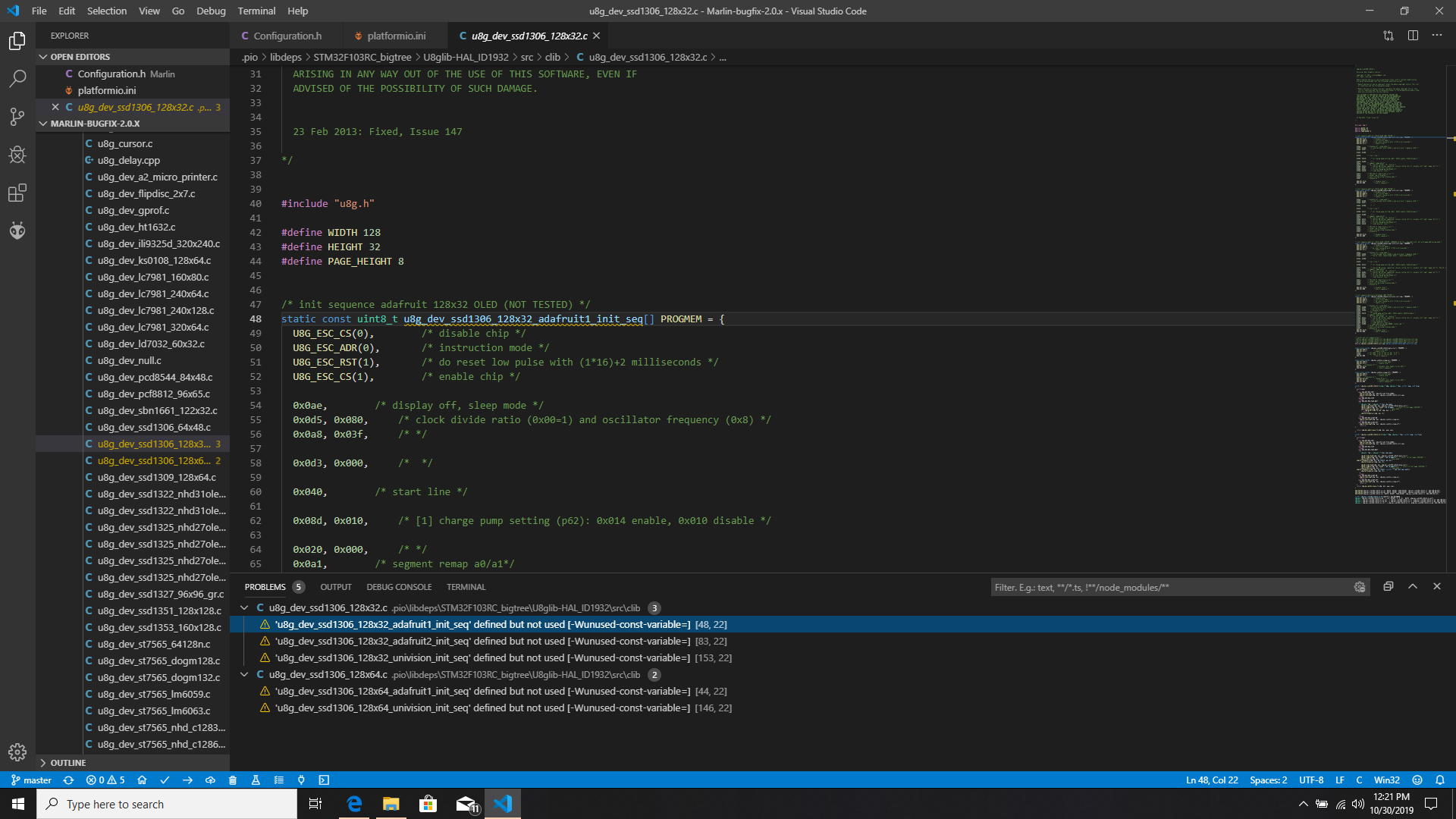Click PlatformIO Clean trash icon
Screen dimensions: 1456x819
click(233, 780)
